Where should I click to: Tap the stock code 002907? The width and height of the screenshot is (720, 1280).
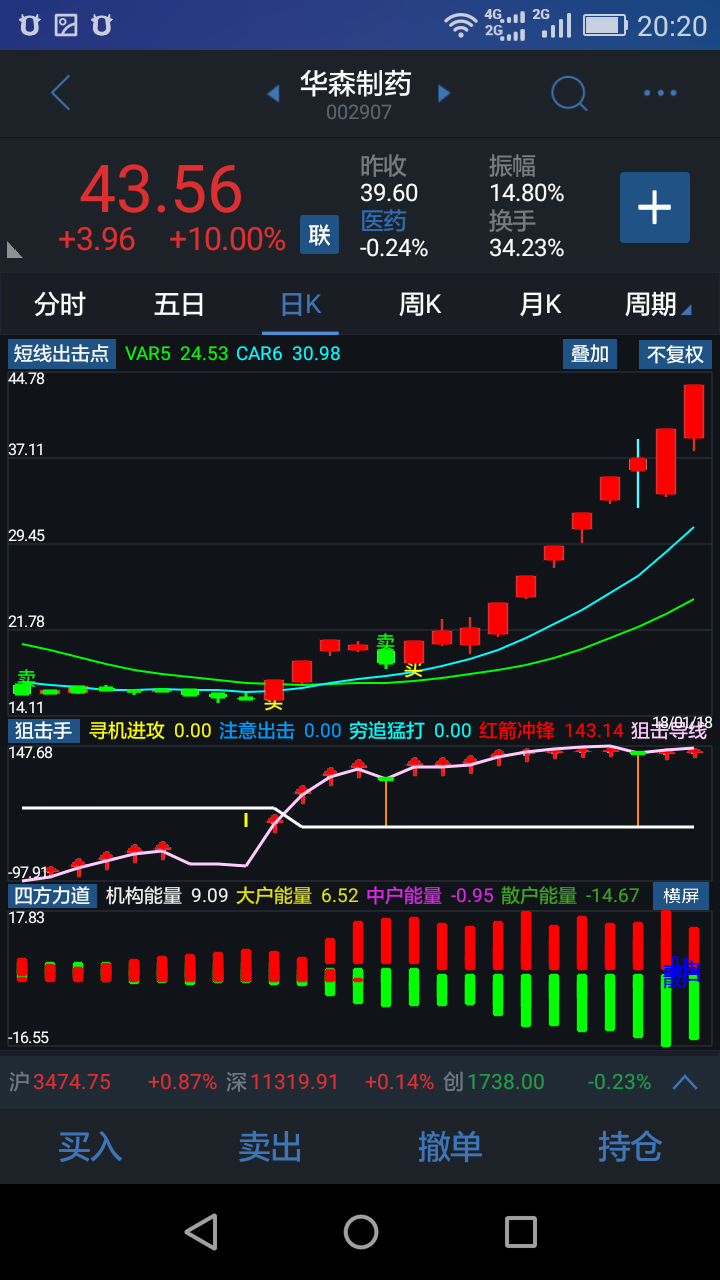pyautogui.click(x=359, y=112)
